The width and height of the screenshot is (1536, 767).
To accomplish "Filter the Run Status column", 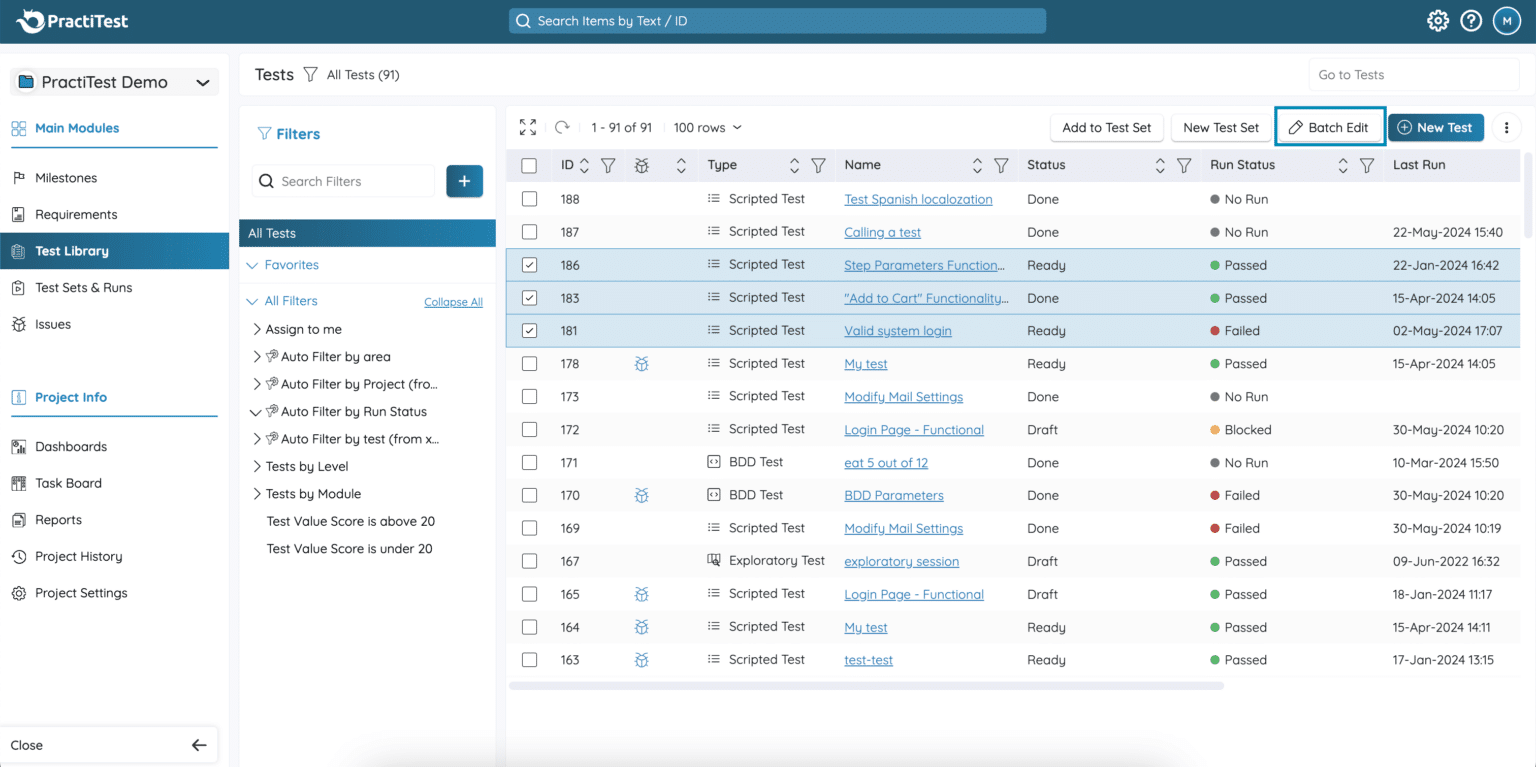I will pos(1367,165).
